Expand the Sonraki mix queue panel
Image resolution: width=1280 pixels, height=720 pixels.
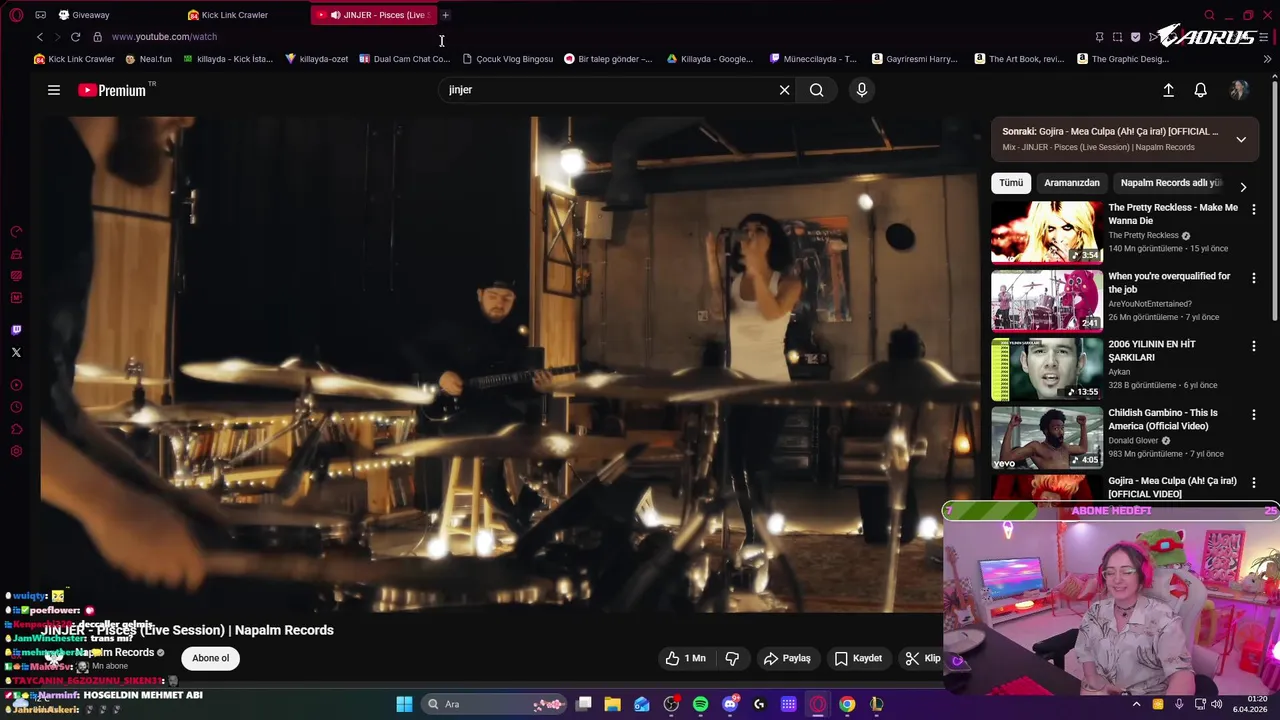pyautogui.click(x=1241, y=139)
